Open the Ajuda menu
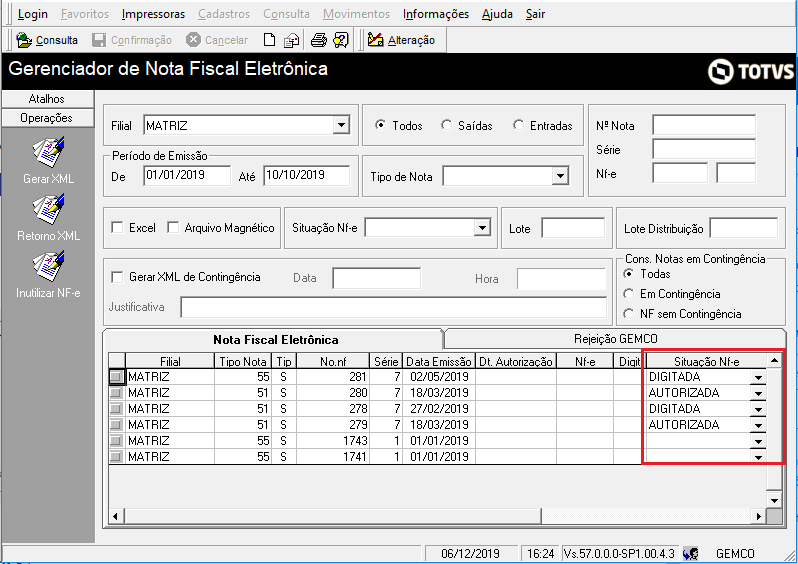Image resolution: width=798 pixels, height=564 pixels. pos(497,14)
